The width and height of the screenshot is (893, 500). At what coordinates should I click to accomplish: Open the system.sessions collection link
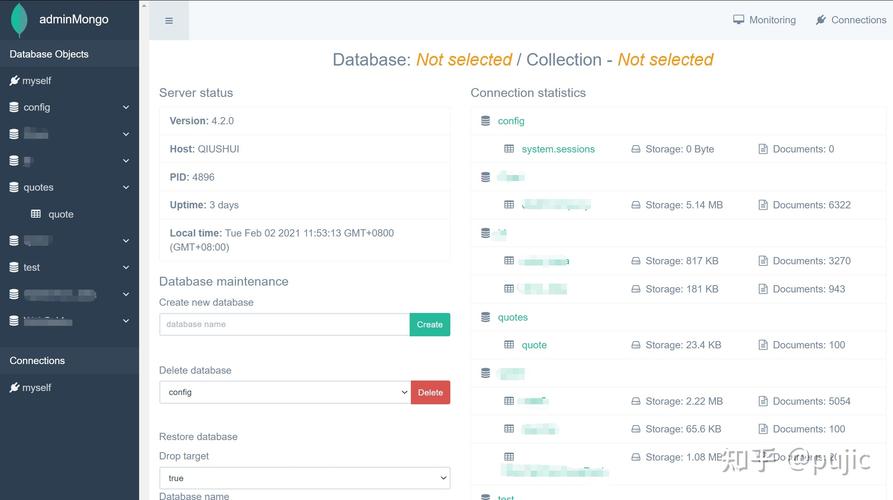(x=558, y=149)
